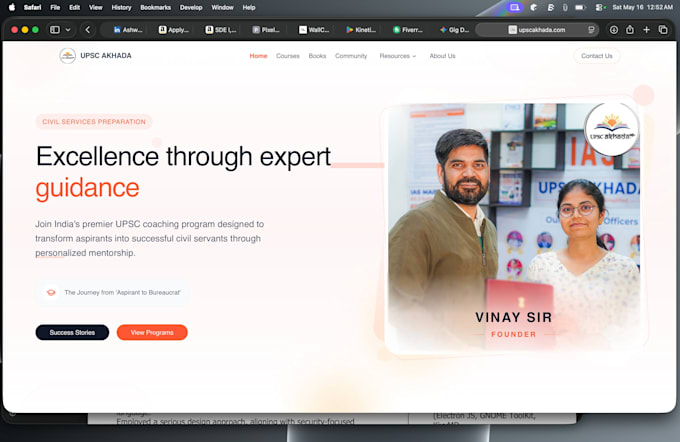The width and height of the screenshot is (680, 442).
Task: Click the VINAY SIR name caption
Action: (x=514, y=318)
